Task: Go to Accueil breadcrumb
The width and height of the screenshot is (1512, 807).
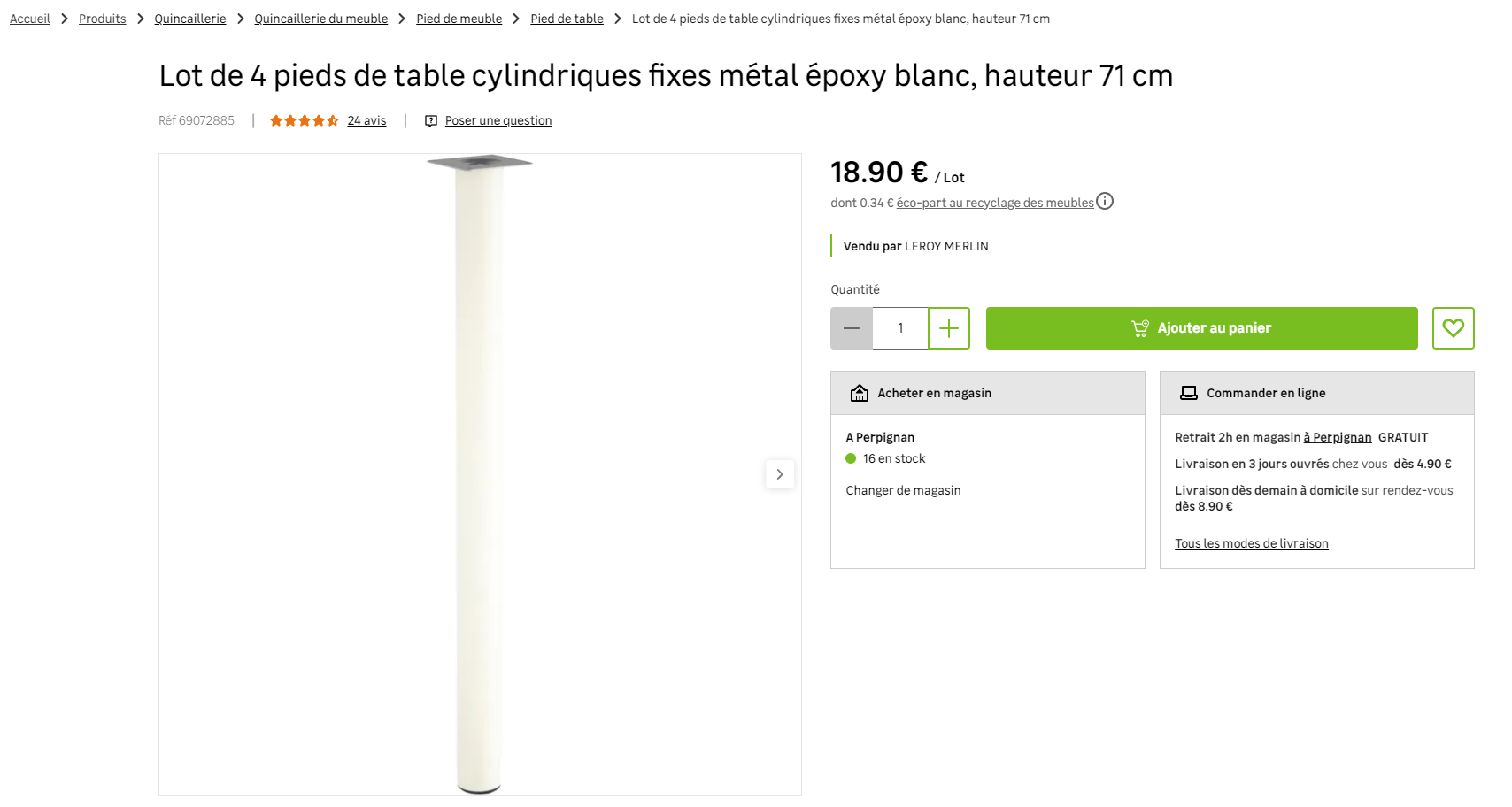Action: coord(30,19)
